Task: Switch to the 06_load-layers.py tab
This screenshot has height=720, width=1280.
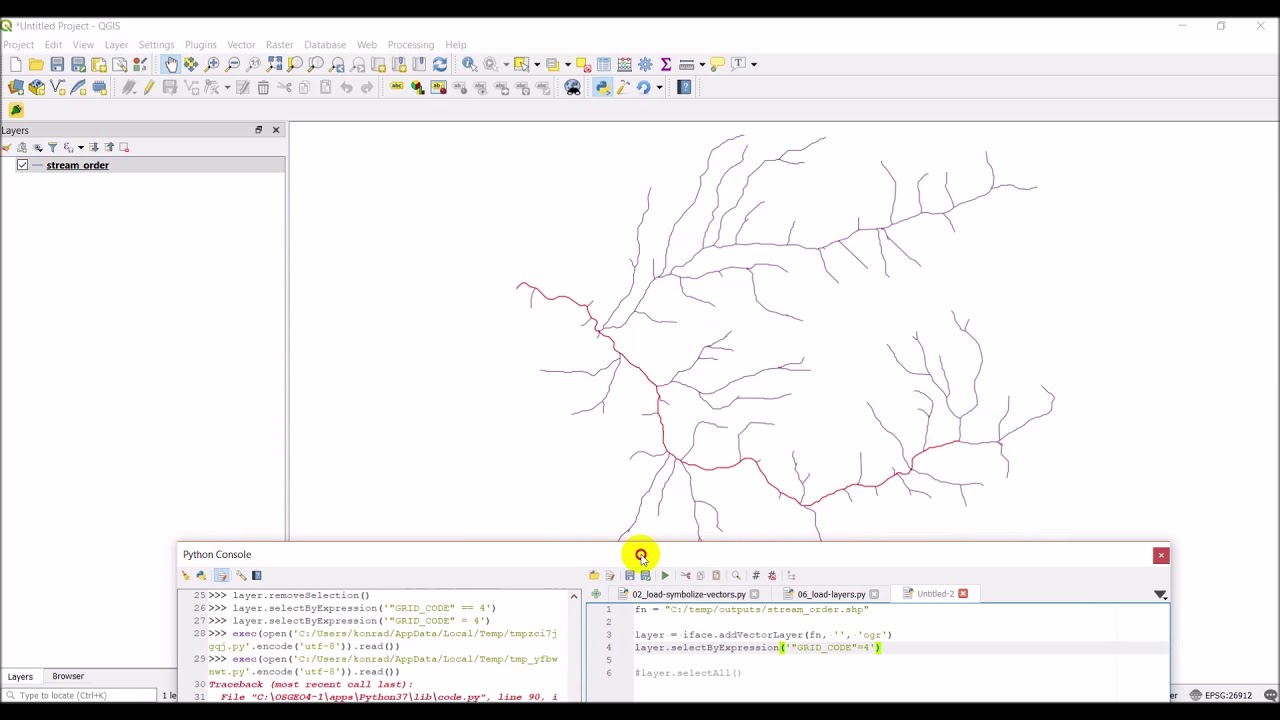Action: click(x=831, y=594)
